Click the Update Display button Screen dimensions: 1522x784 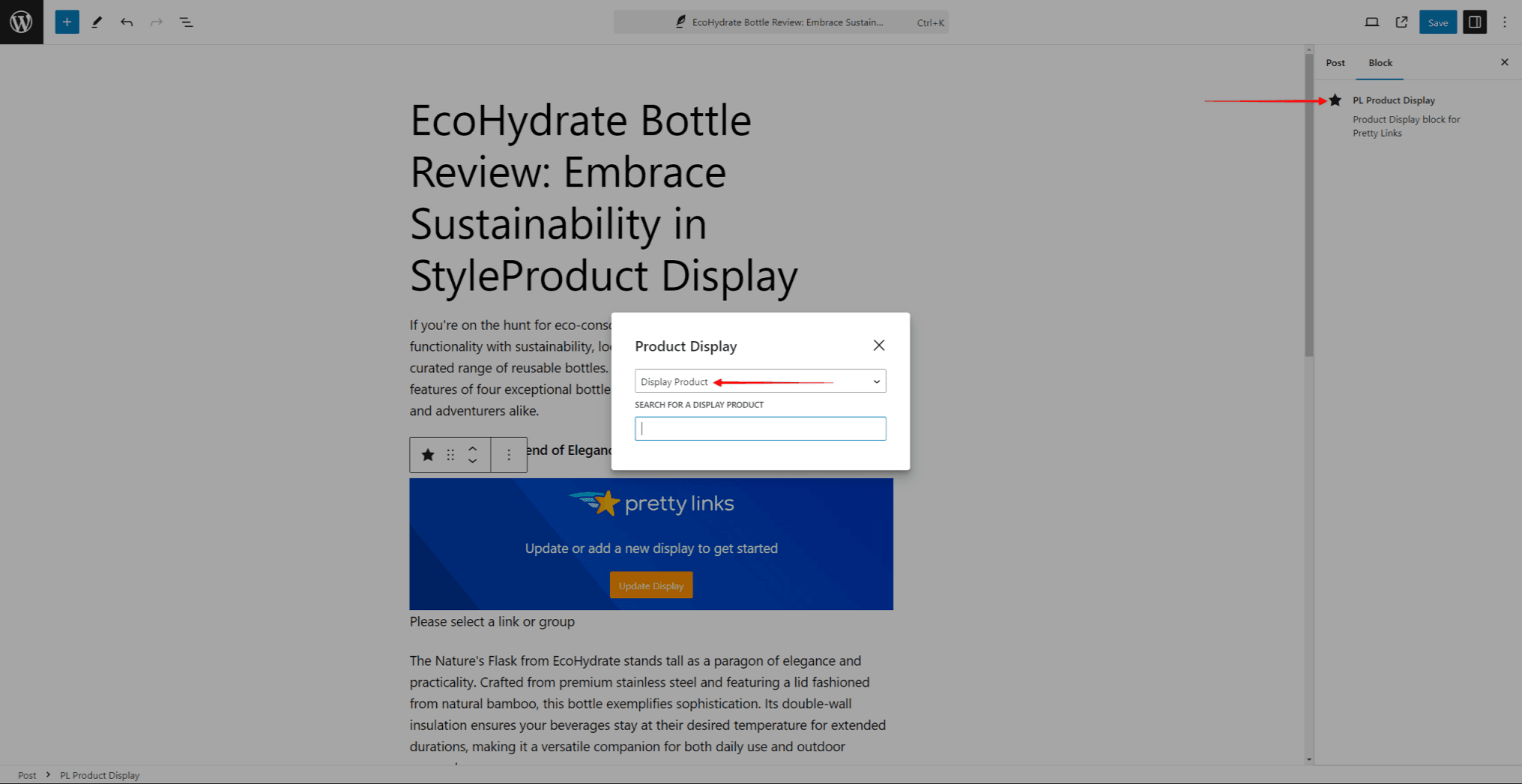pyautogui.click(x=650, y=585)
